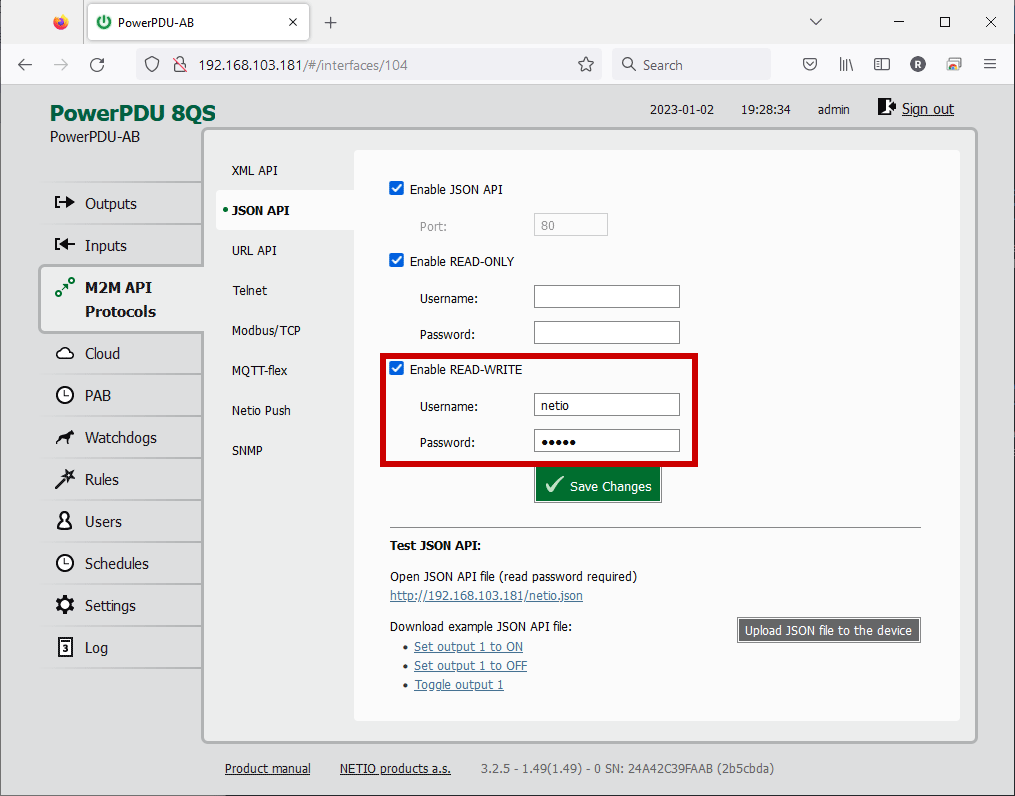The image size is (1015, 796).
Task: Switch to the MQTT-flex tab
Action: point(259,371)
